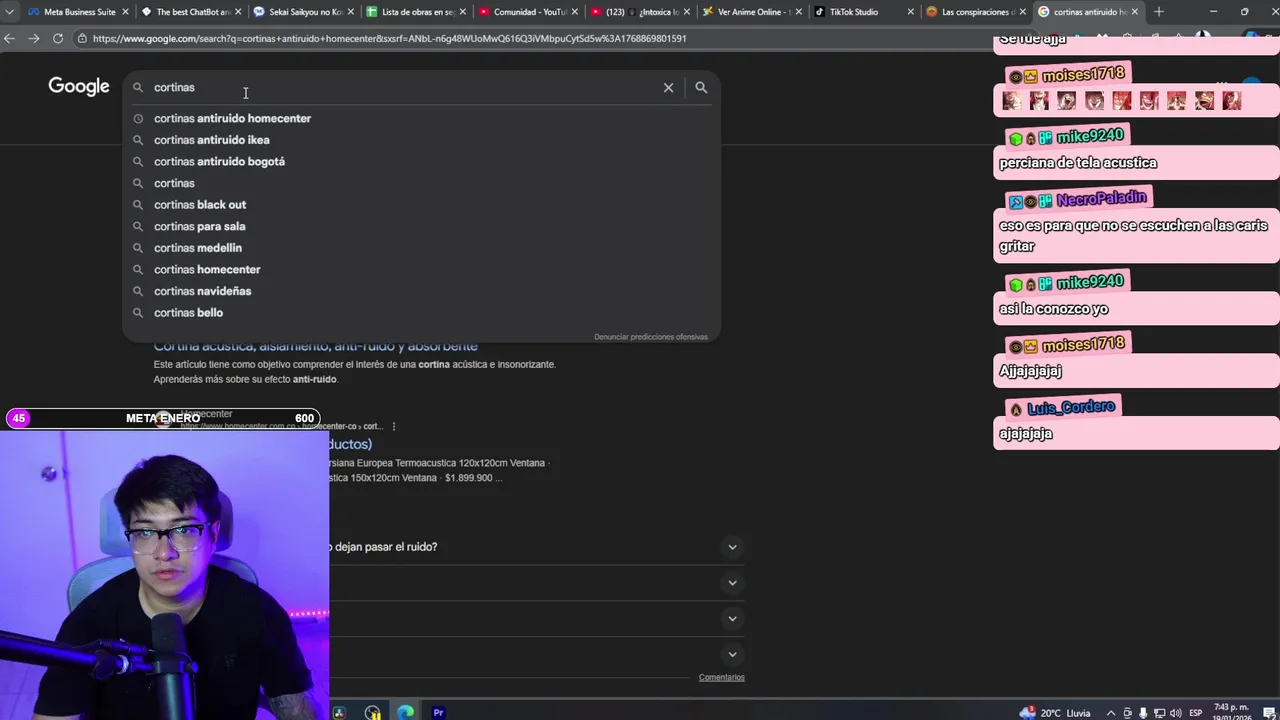The height and width of the screenshot is (720, 1280).
Task: Click the Google logo
Action: pos(79,87)
